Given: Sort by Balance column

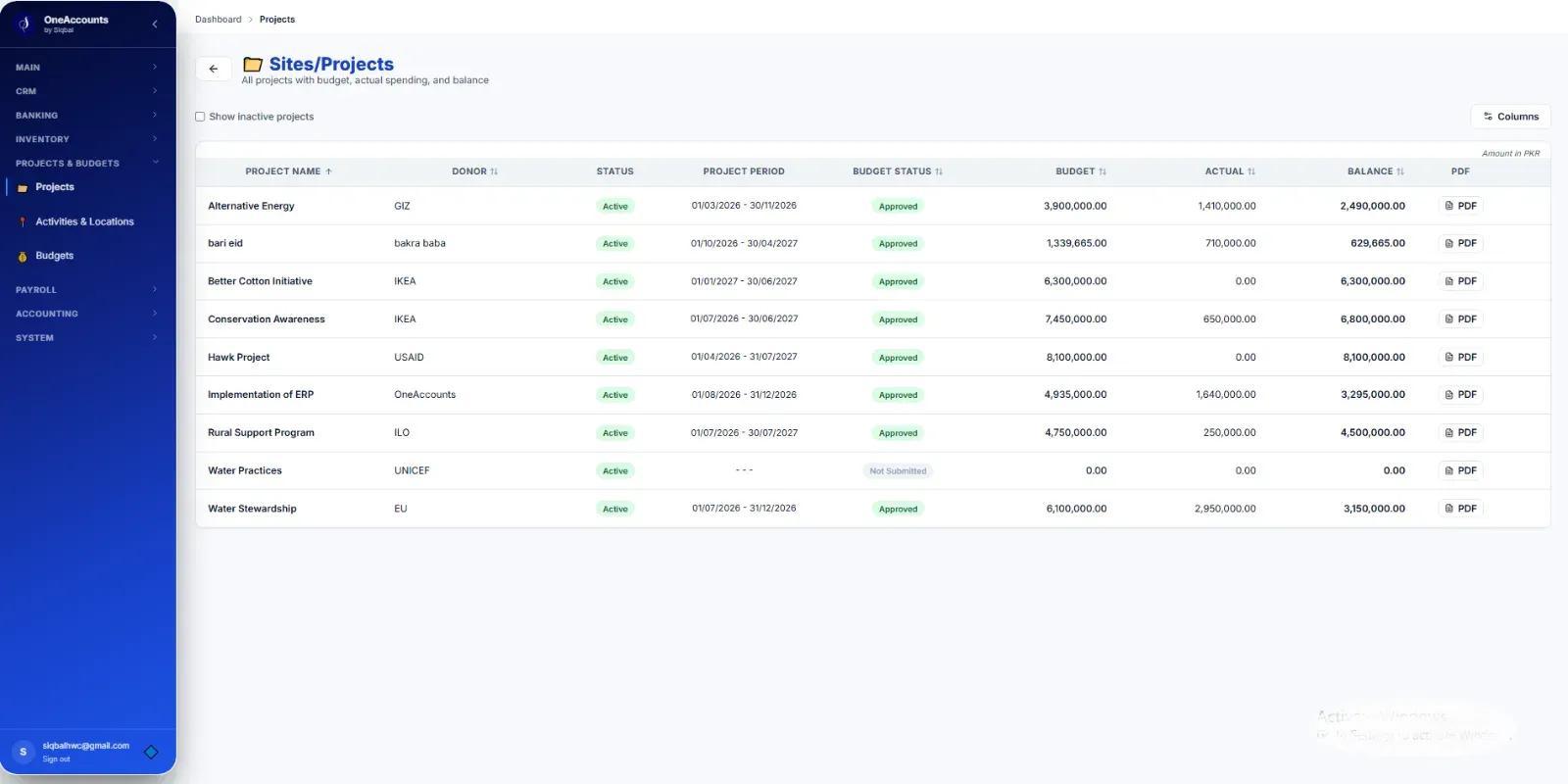Looking at the screenshot, I should click(1375, 171).
